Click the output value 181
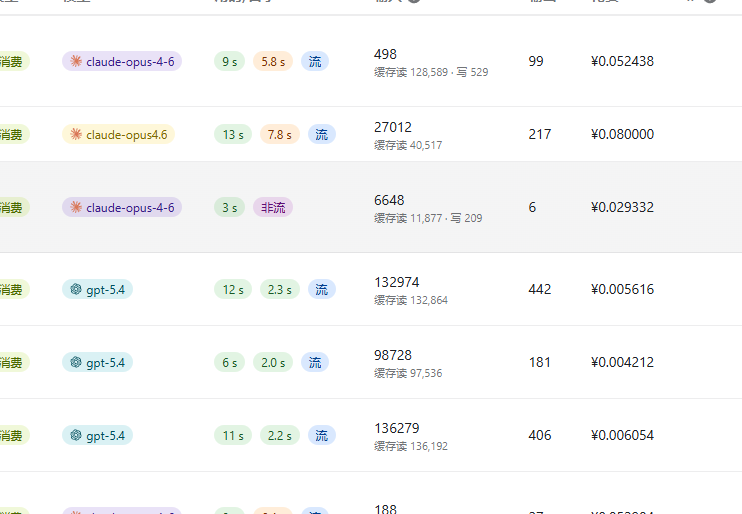 (x=539, y=362)
